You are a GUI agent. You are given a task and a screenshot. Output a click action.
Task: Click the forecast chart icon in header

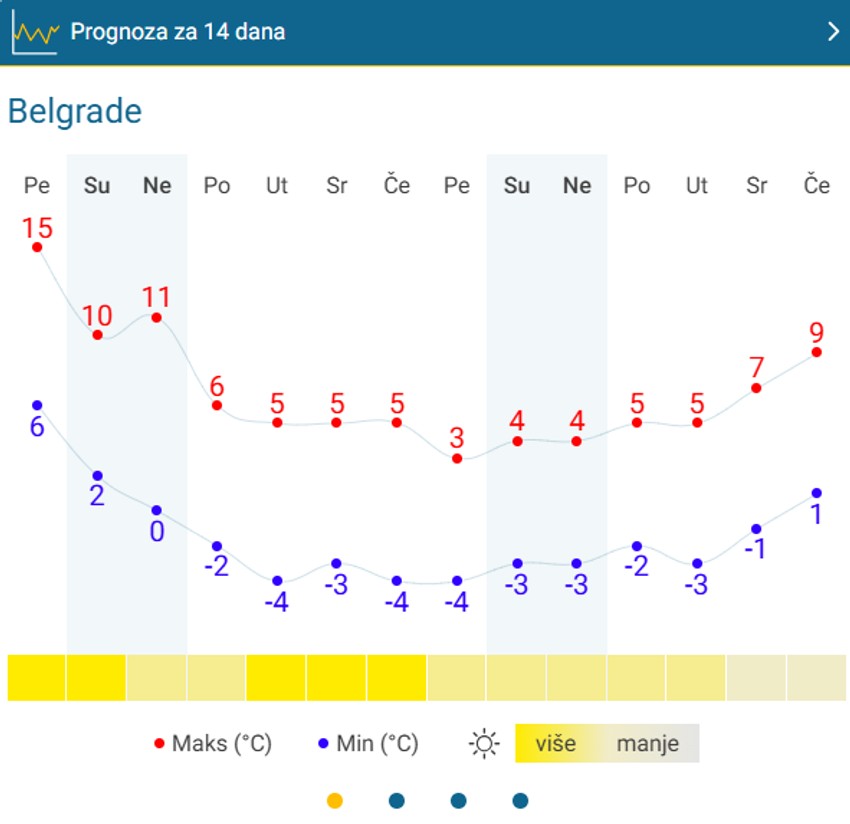tap(34, 32)
